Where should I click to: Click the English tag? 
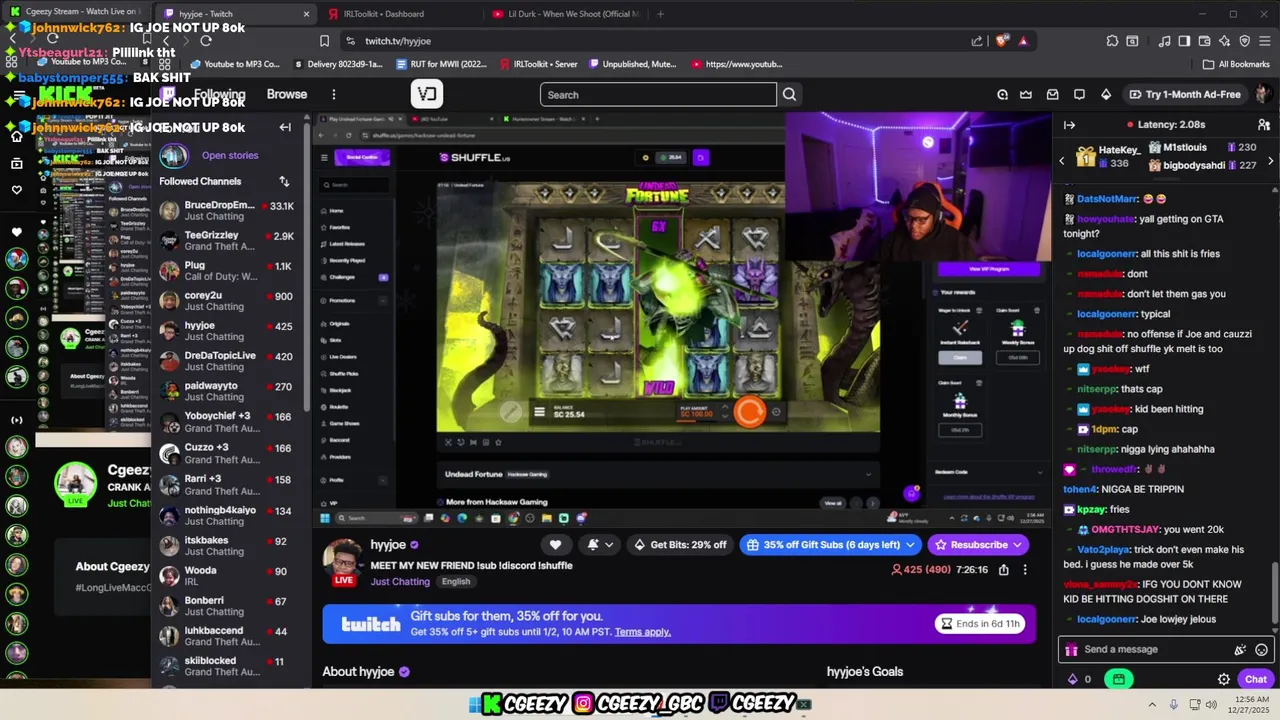(455, 582)
